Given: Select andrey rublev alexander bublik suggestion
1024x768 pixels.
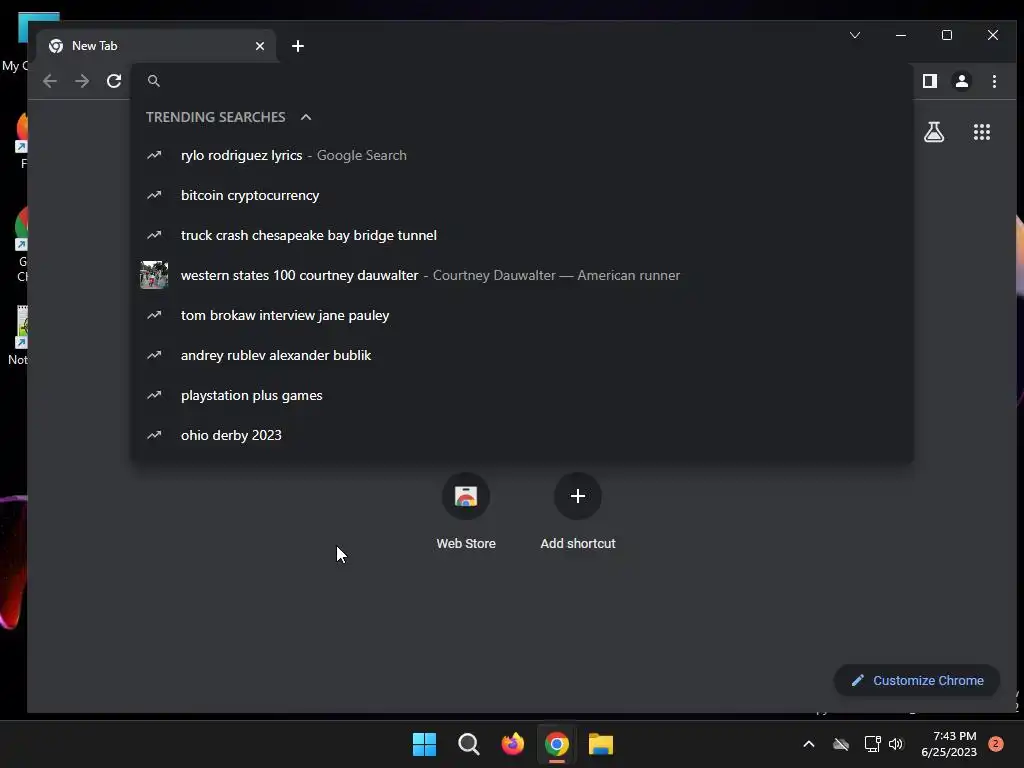Looking at the screenshot, I should click(522, 355).
